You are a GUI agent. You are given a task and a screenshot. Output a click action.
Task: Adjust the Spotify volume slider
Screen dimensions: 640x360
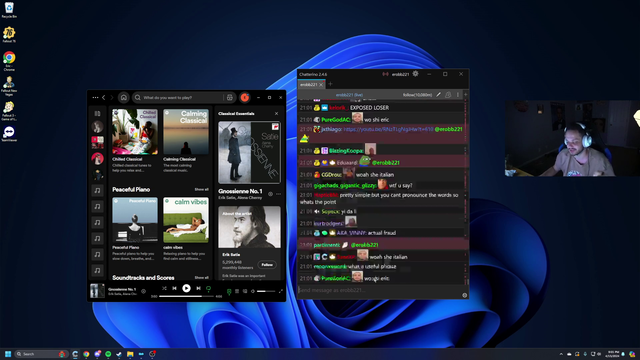pos(266,291)
